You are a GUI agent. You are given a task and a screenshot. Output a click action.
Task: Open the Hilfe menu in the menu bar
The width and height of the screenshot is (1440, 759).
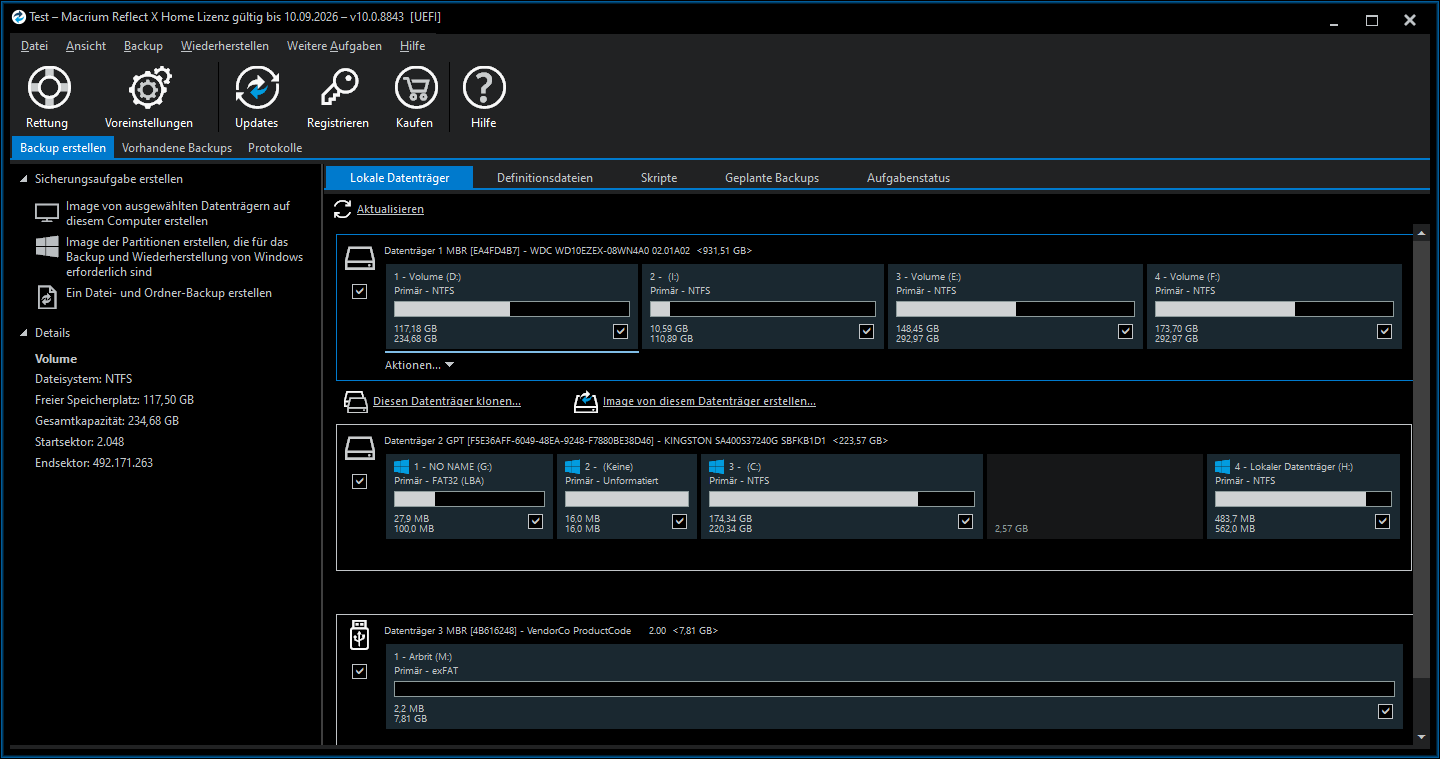pos(412,46)
